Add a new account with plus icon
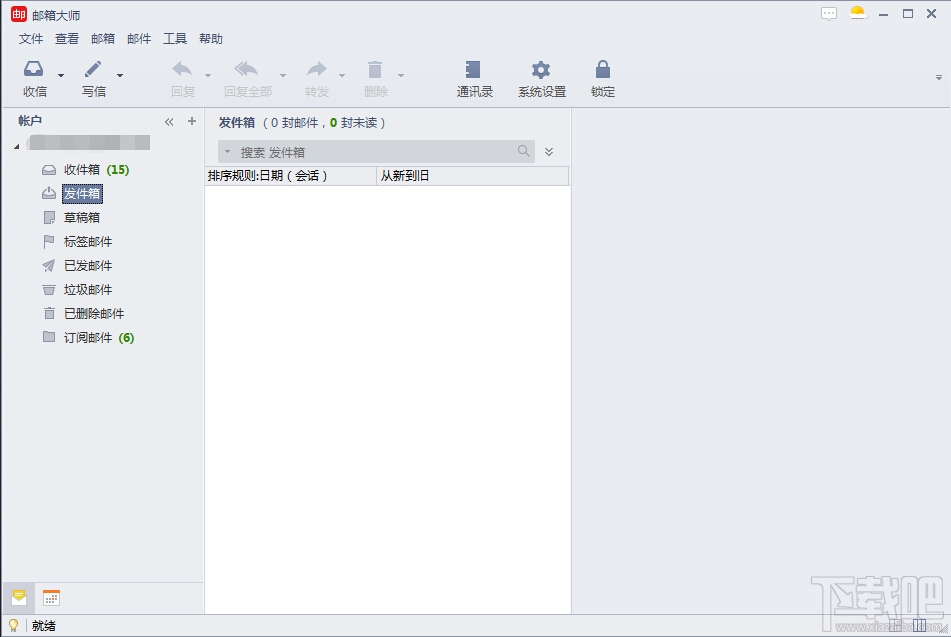This screenshot has height=637, width=951. coord(192,121)
